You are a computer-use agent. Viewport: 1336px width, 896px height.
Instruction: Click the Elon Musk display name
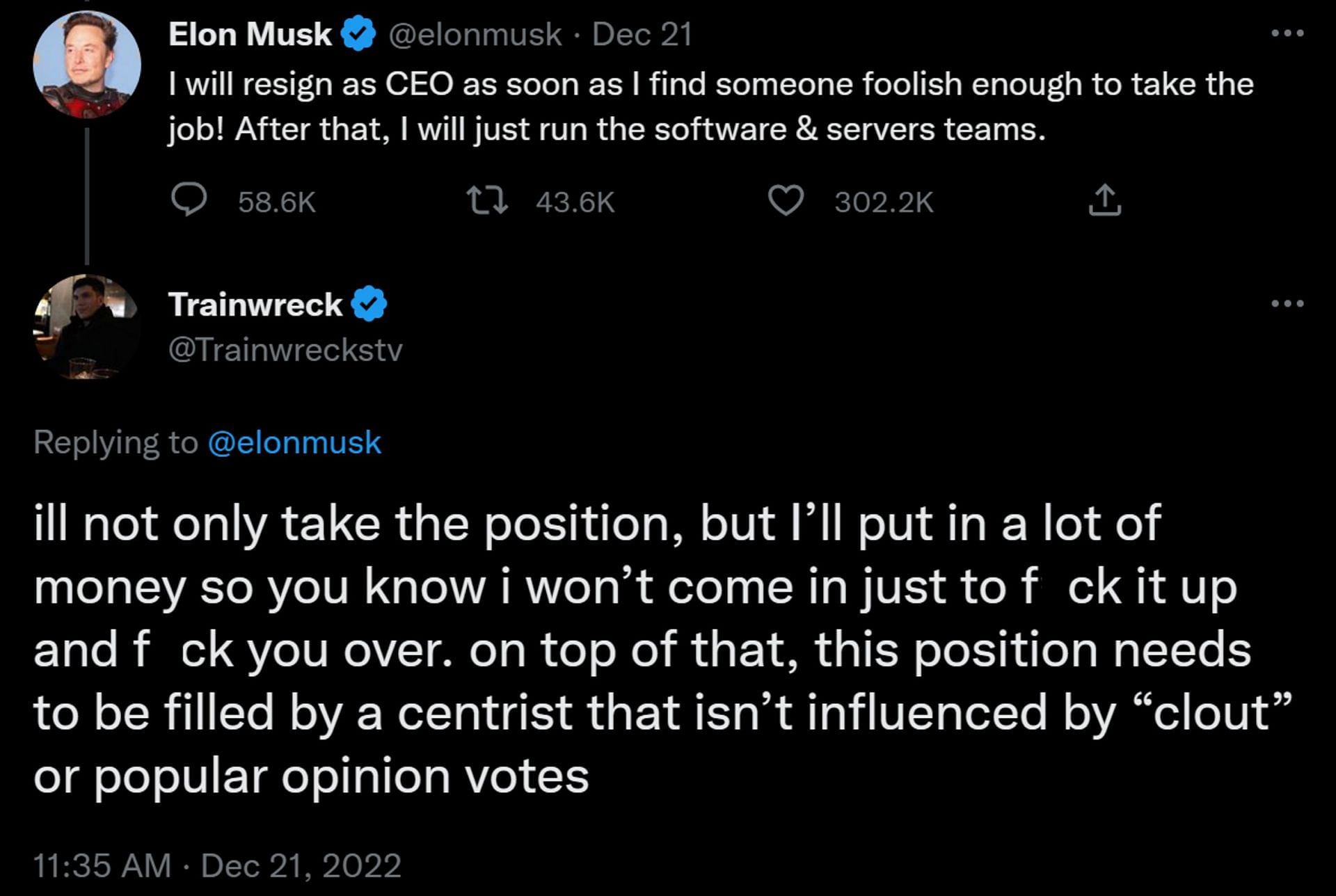tap(250, 35)
